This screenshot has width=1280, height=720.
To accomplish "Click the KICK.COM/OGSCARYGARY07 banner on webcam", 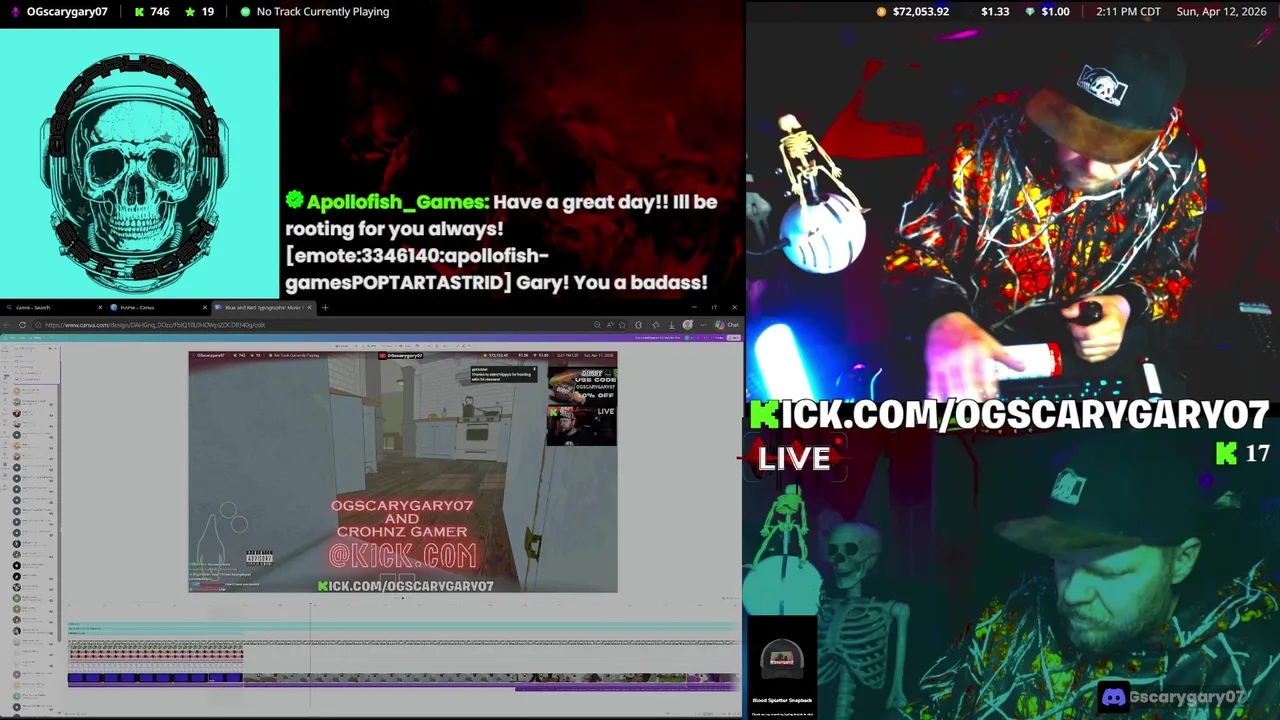I will pos(1010,415).
